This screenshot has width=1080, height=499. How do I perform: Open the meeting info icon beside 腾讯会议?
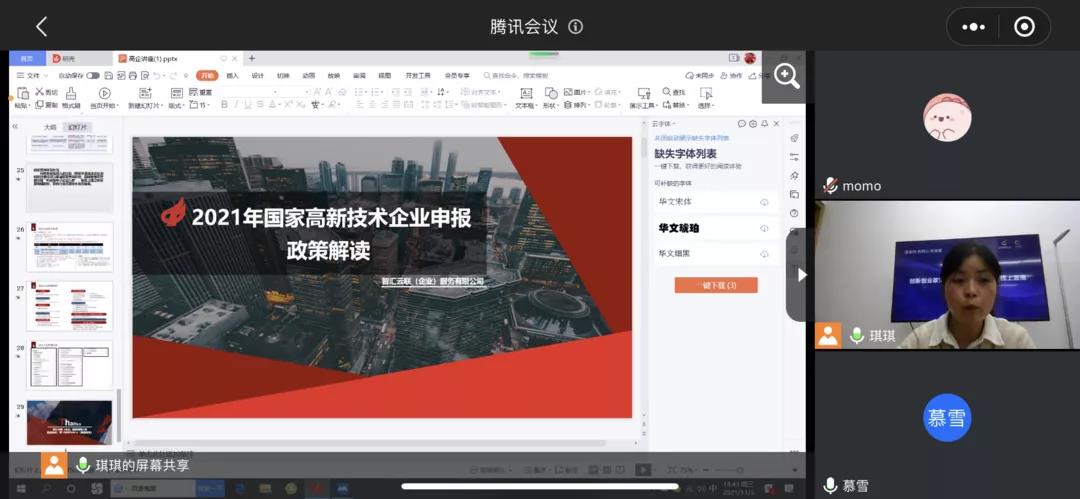tap(575, 27)
